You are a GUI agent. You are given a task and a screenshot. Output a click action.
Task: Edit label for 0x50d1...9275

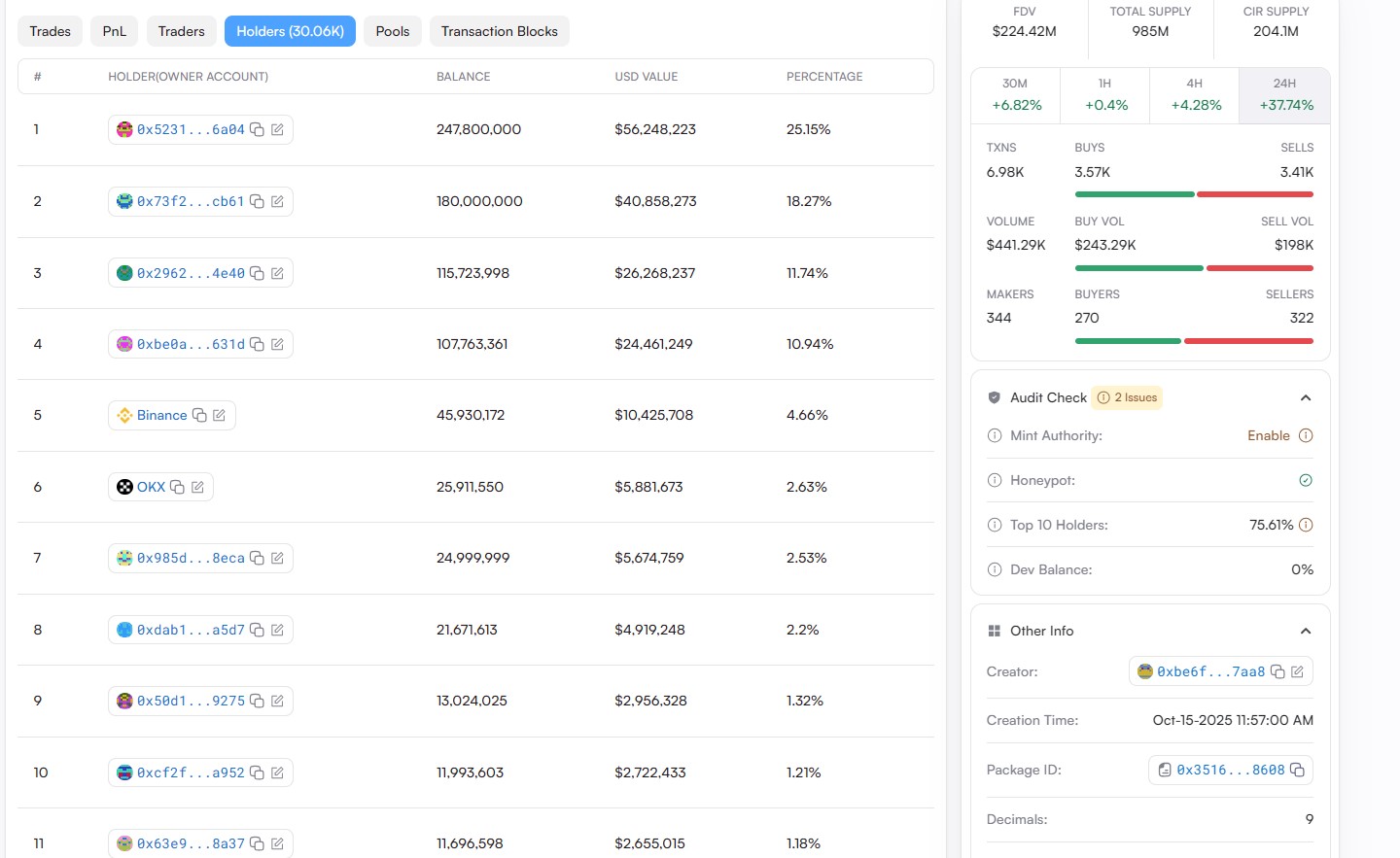click(x=277, y=701)
